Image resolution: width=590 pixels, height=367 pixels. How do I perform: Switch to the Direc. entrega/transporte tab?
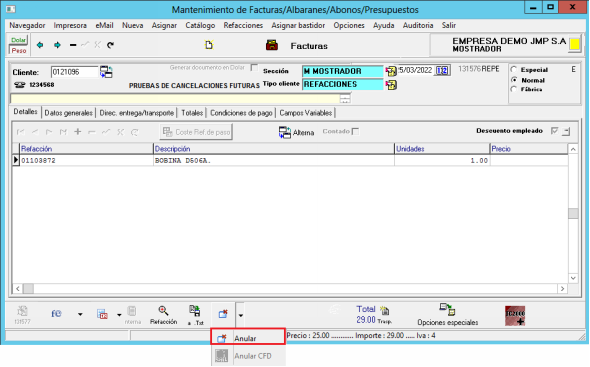pyautogui.click(x=137, y=113)
